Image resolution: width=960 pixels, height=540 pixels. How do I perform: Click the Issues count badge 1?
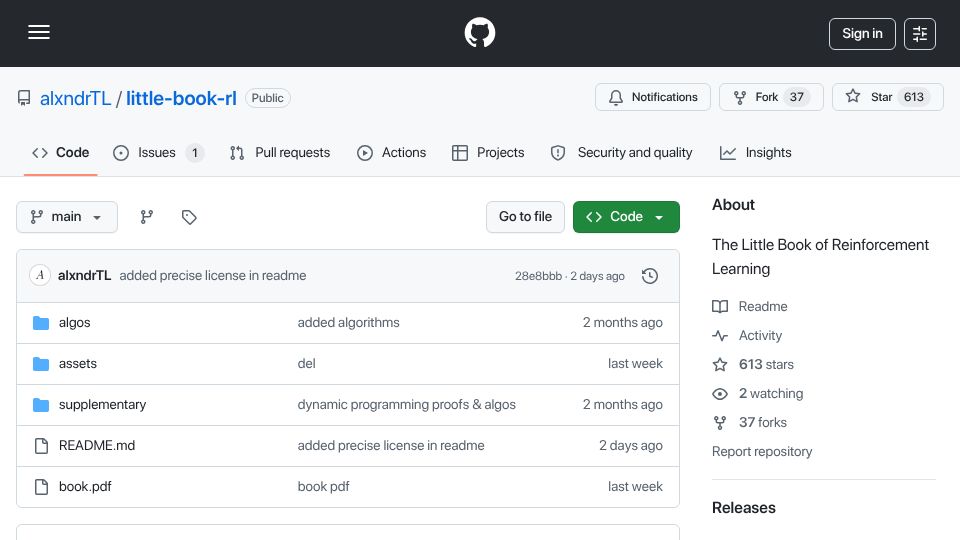click(x=195, y=153)
